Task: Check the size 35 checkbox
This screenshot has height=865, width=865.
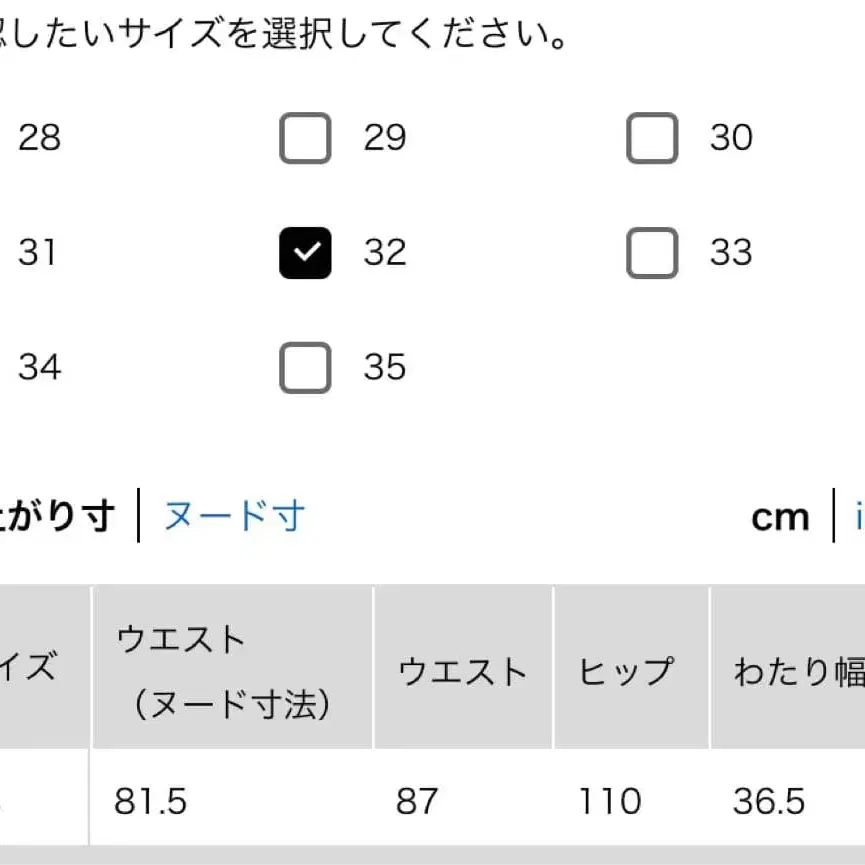Action: click(305, 368)
